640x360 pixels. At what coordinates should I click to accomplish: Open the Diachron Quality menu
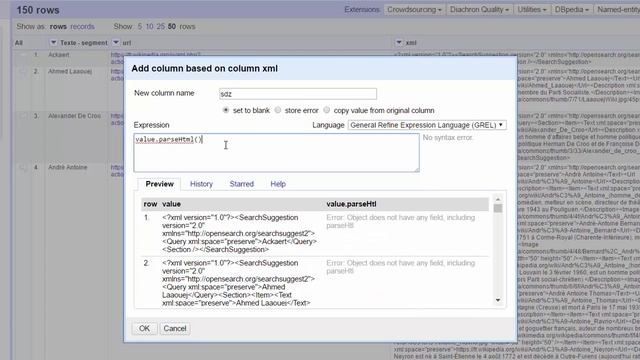coord(479,9)
